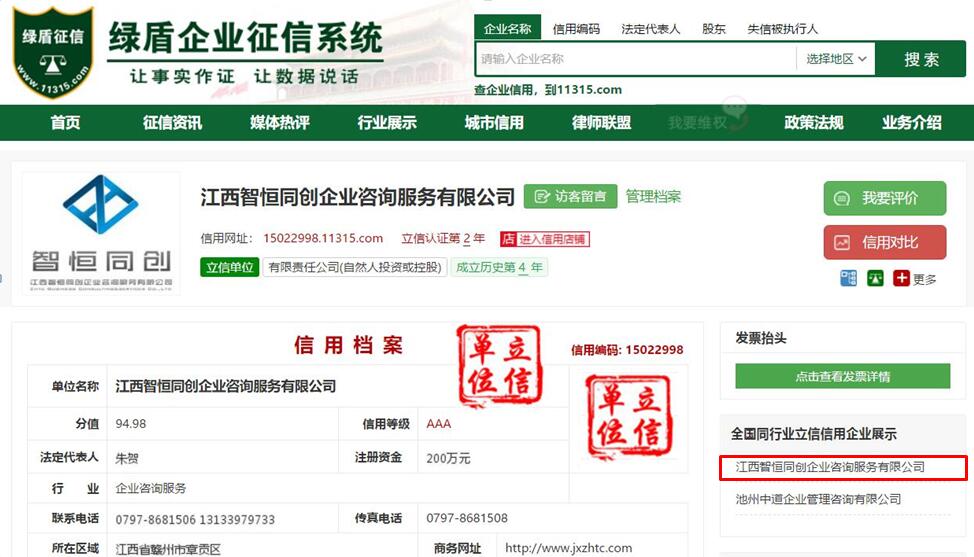974x557 pixels.
Task: Go to 首页 in navigation bar
Action: coord(65,122)
